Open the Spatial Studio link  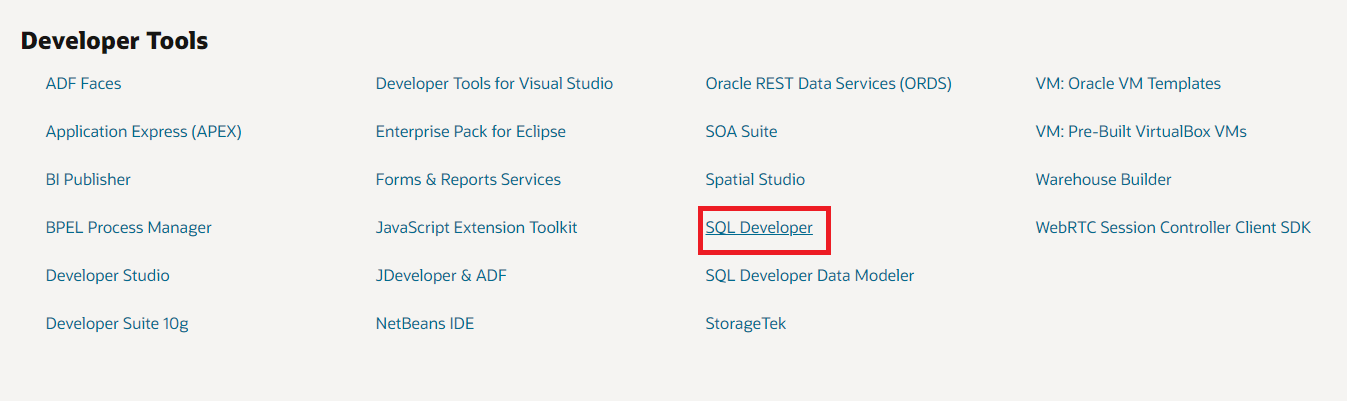click(755, 180)
